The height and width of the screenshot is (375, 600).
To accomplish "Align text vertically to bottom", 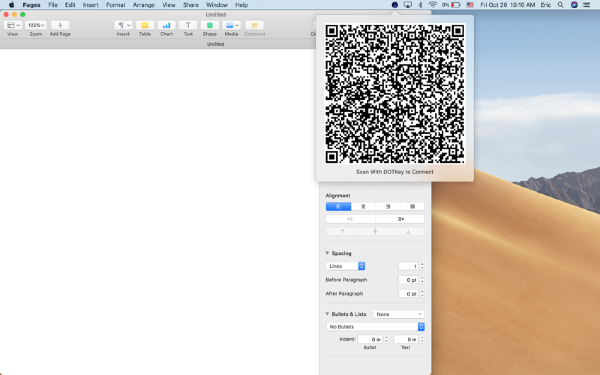I will coord(408,232).
